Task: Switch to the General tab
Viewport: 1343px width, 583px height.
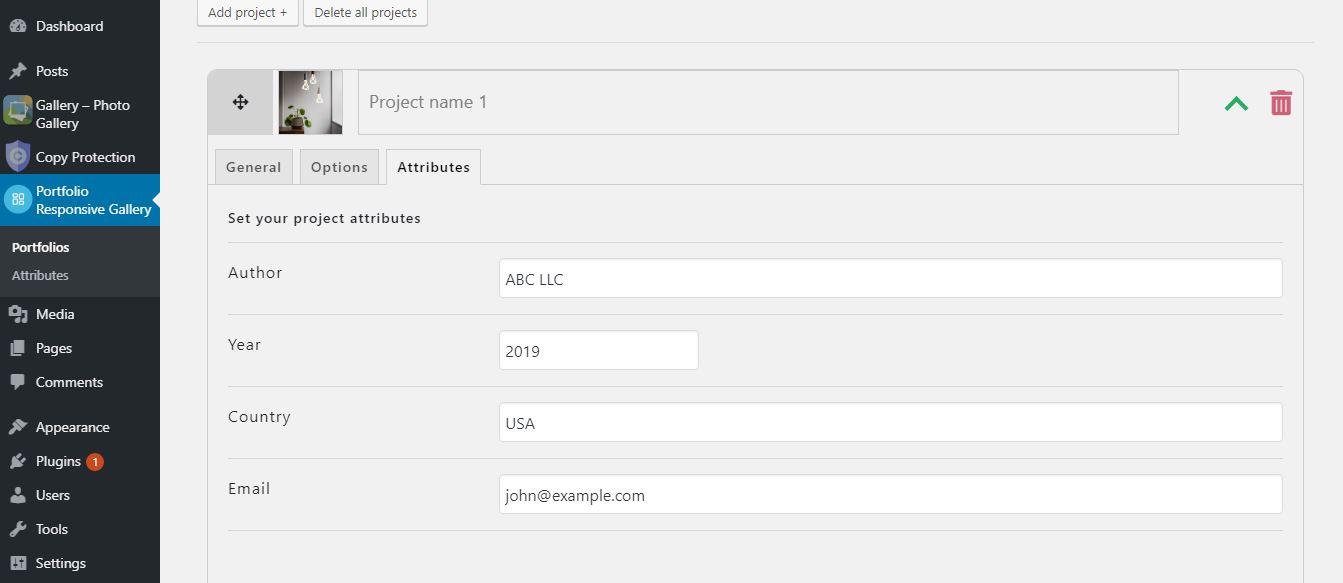Action: pyautogui.click(x=254, y=167)
